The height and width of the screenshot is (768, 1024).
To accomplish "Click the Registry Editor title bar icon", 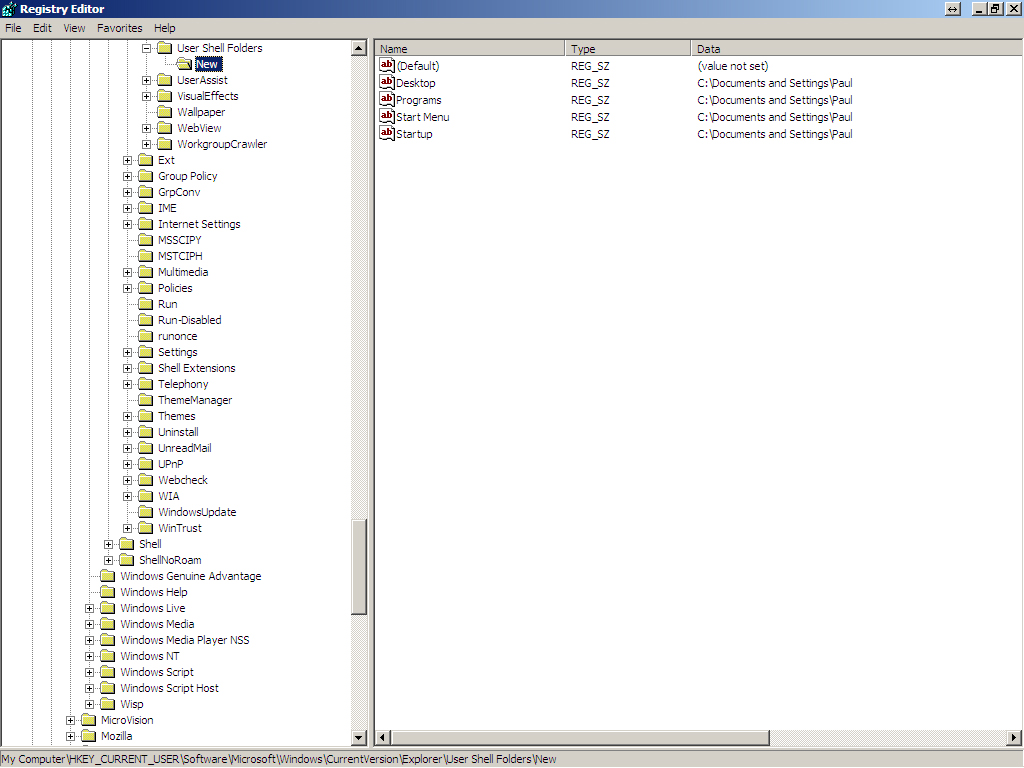I will point(8,9).
